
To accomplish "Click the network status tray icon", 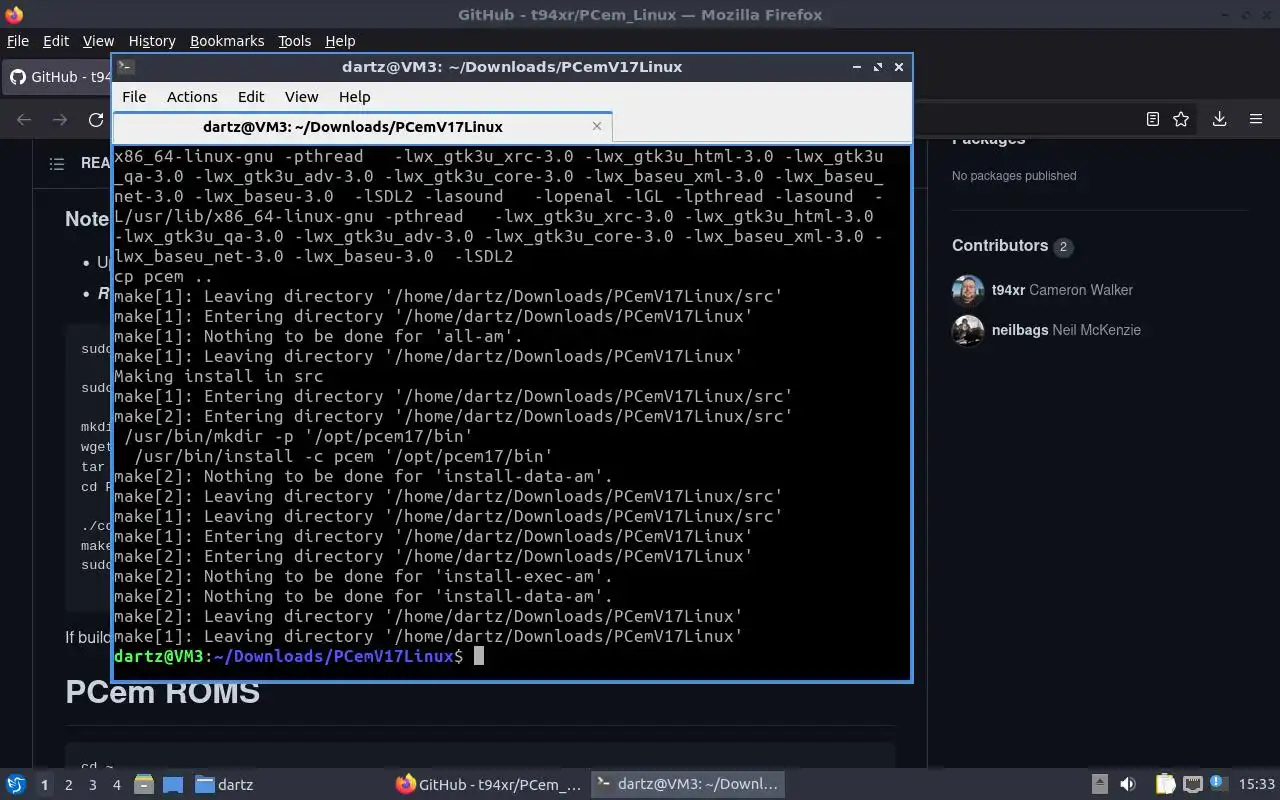I will [1192, 785].
